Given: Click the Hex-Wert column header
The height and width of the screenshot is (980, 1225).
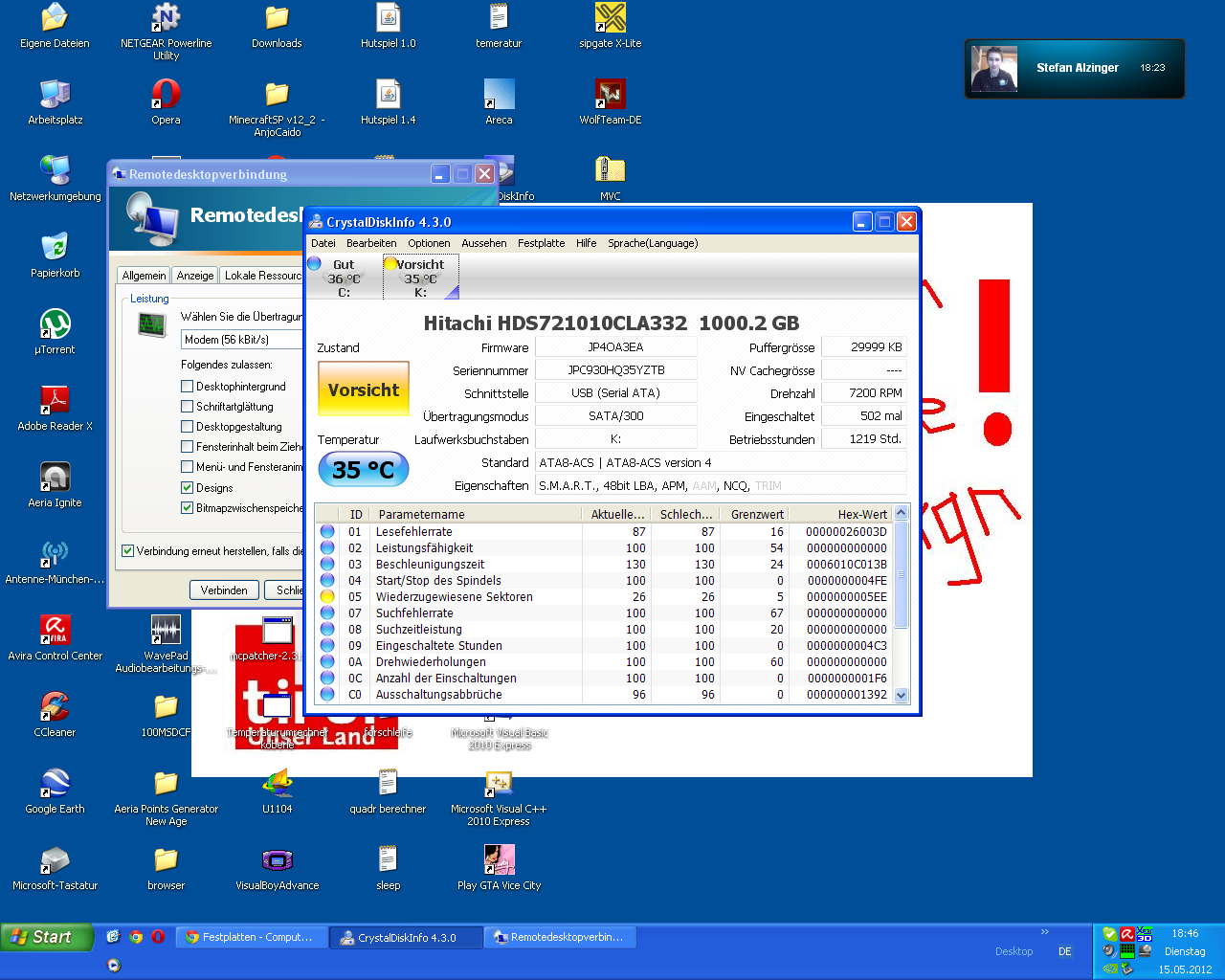Looking at the screenshot, I should [840, 514].
